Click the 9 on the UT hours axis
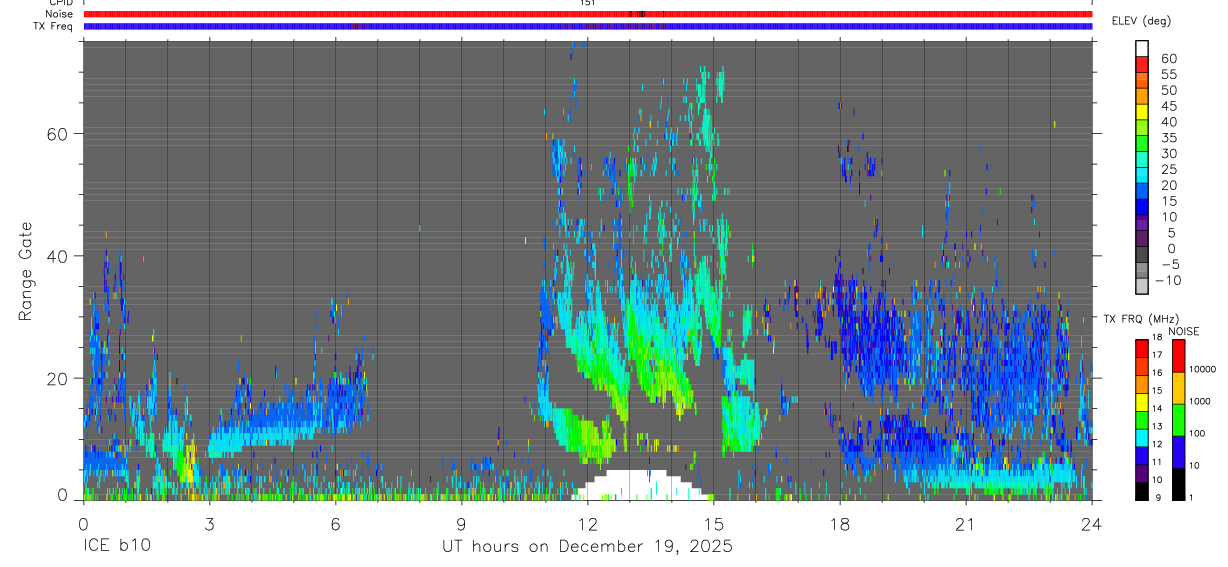Screen dimensions: 1228x567 click(x=462, y=524)
